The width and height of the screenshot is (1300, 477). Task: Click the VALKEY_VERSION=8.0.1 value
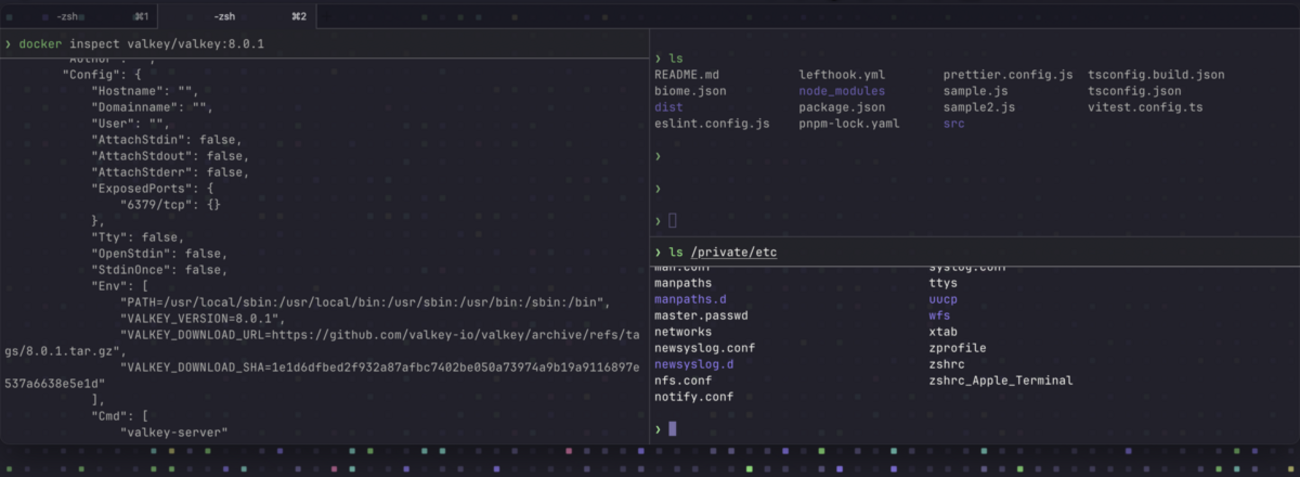pos(202,318)
